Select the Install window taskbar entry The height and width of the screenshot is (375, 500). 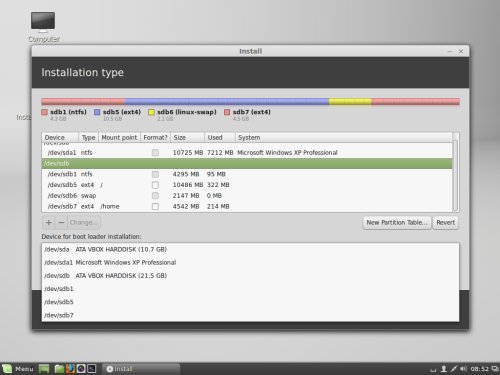[141, 369]
